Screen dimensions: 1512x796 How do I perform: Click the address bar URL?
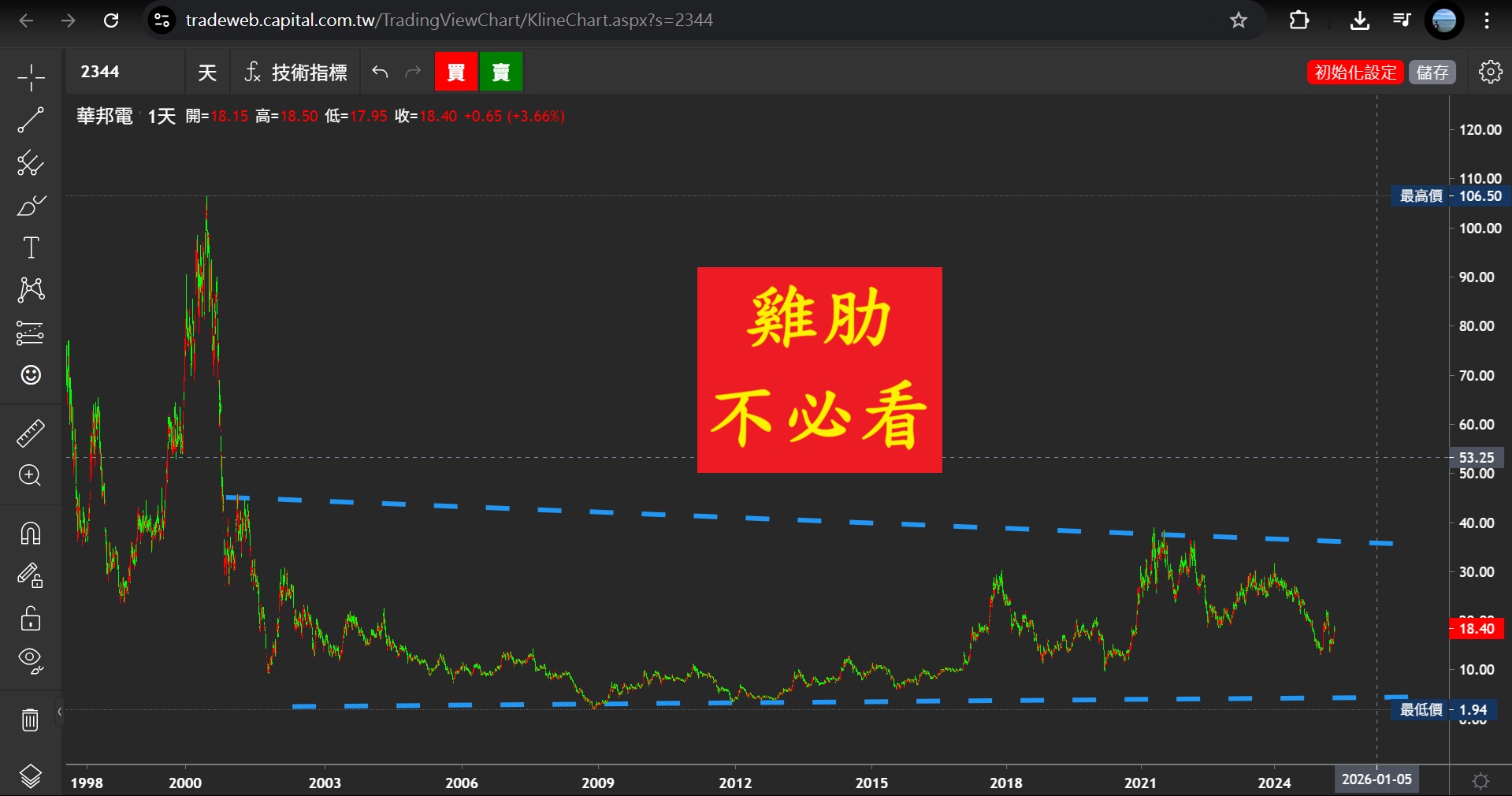[449, 20]
